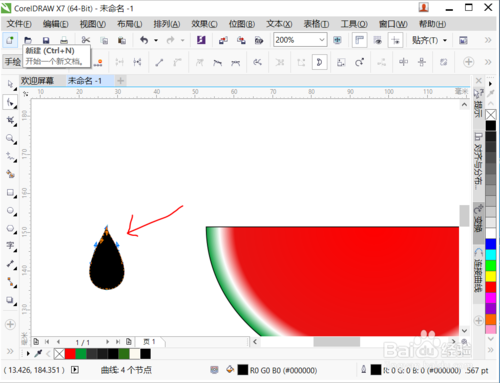
Task: Expand the Redo history dropdown arrow
Action: (x=182, y=40)
